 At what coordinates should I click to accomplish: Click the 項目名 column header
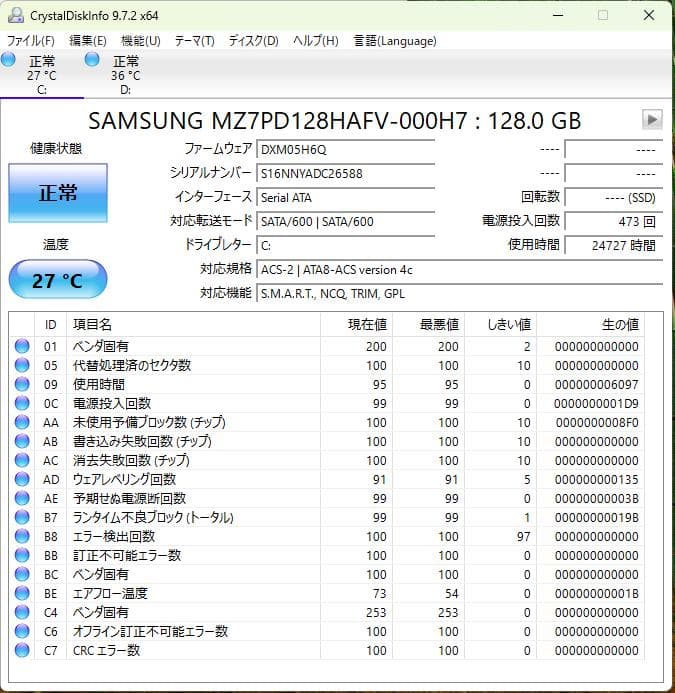(x=193, y=325)
